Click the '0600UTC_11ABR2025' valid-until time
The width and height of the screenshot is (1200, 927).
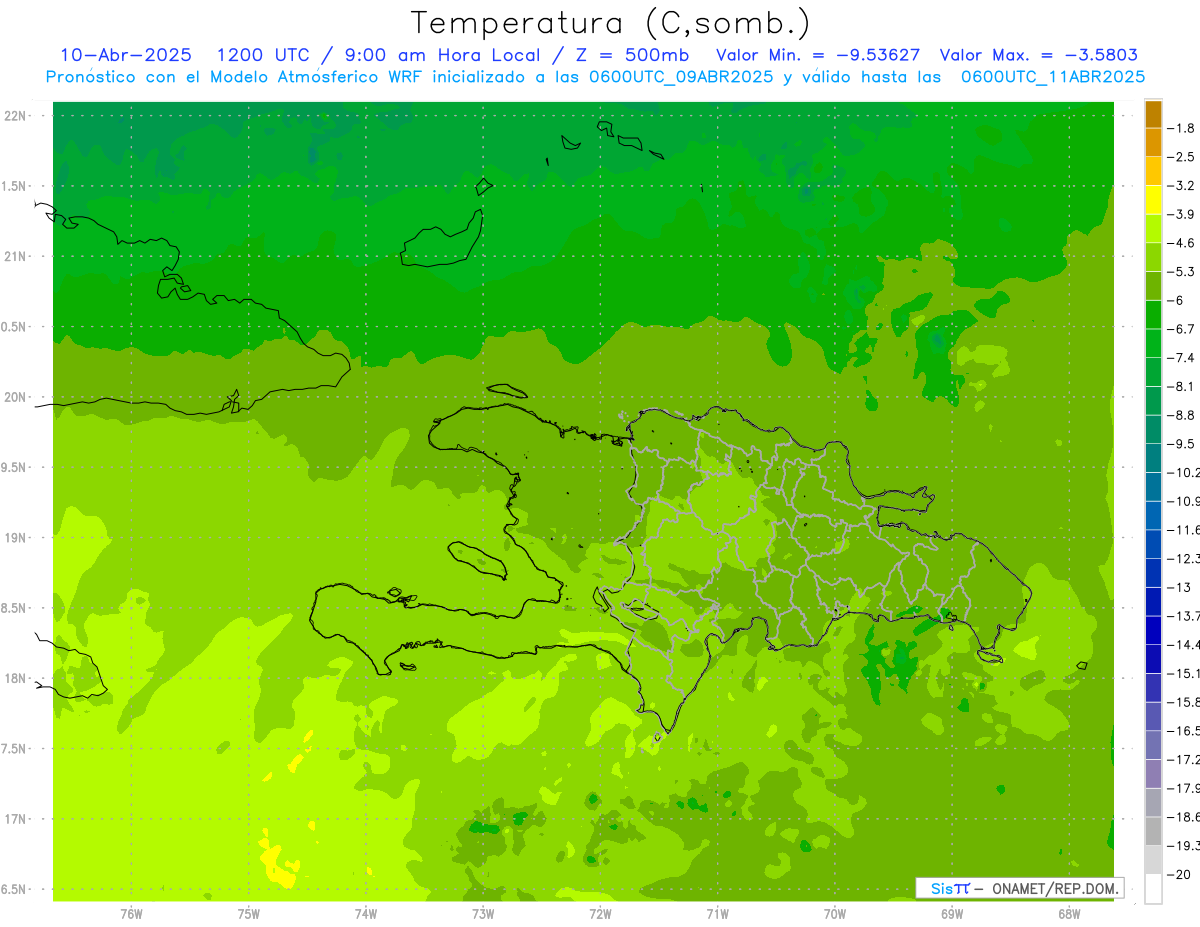click(1052, 76)
